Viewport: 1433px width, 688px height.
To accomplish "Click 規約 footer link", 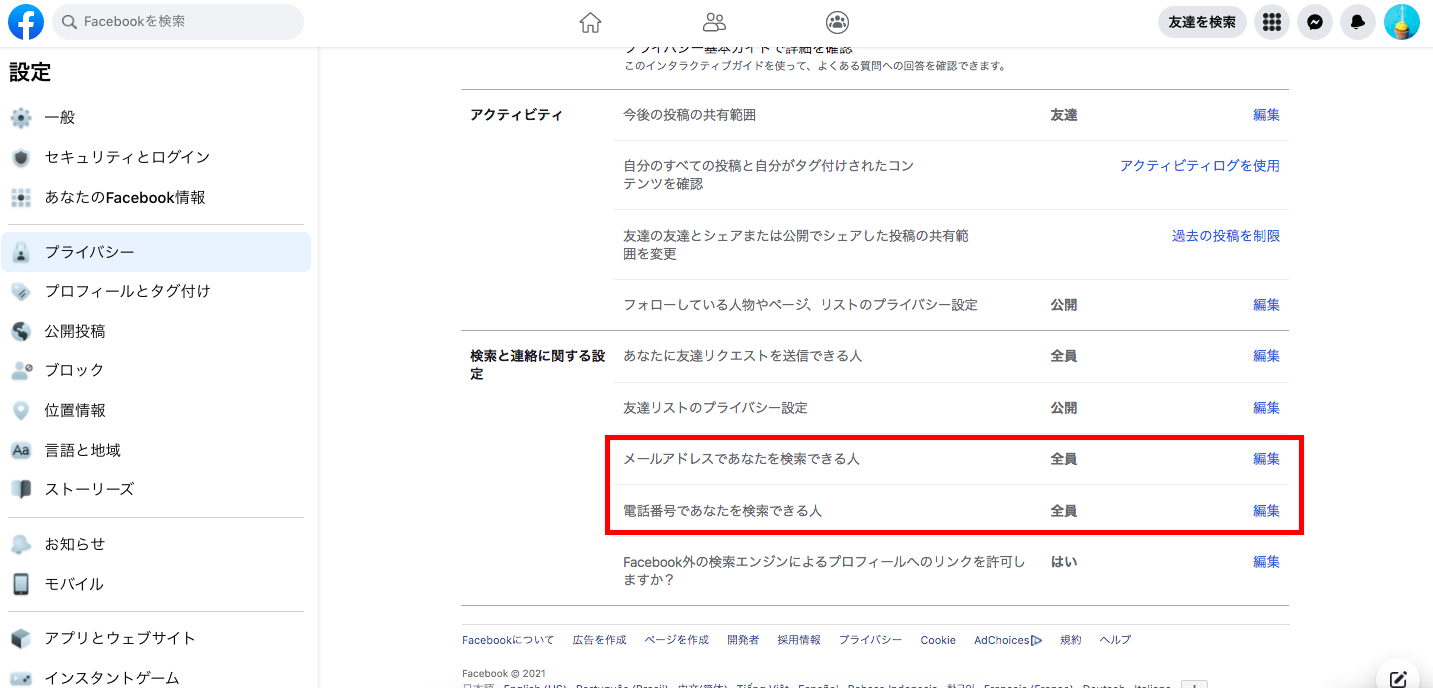I will point(1071,640).
